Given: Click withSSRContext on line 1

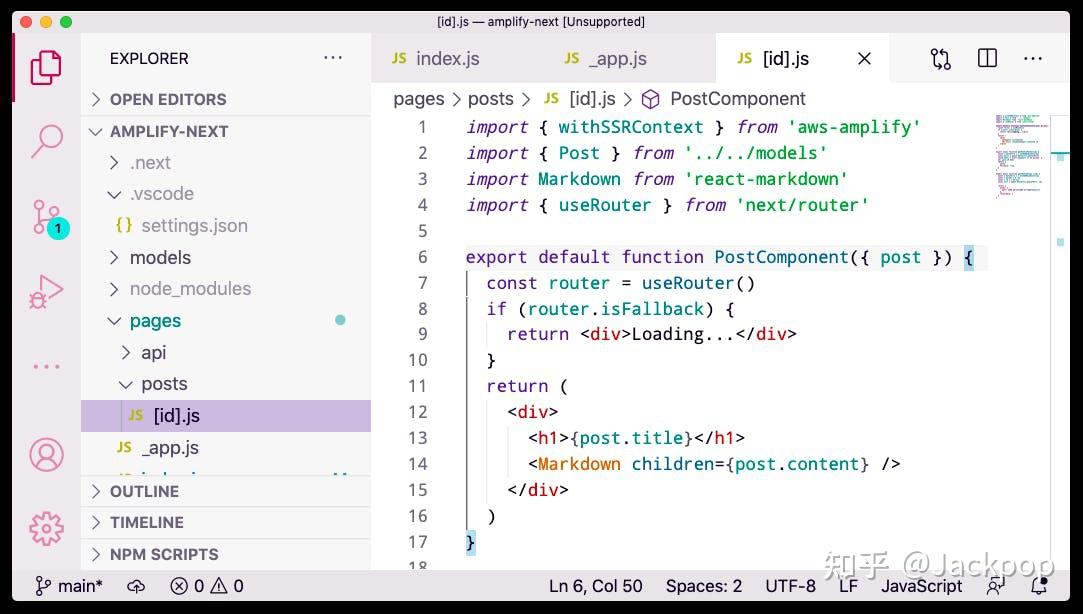Looking at the screenshot, I should 631,127.
